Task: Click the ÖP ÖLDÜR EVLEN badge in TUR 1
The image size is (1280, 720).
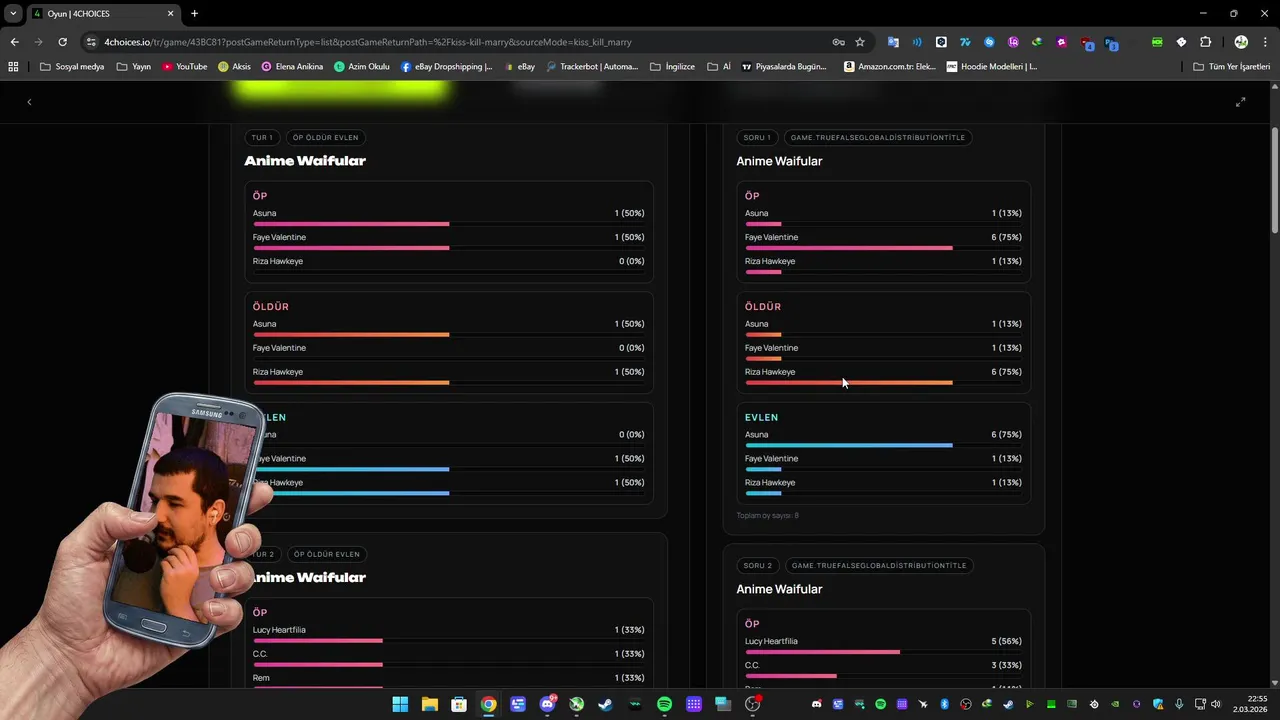Action: (x=326, y=137)
